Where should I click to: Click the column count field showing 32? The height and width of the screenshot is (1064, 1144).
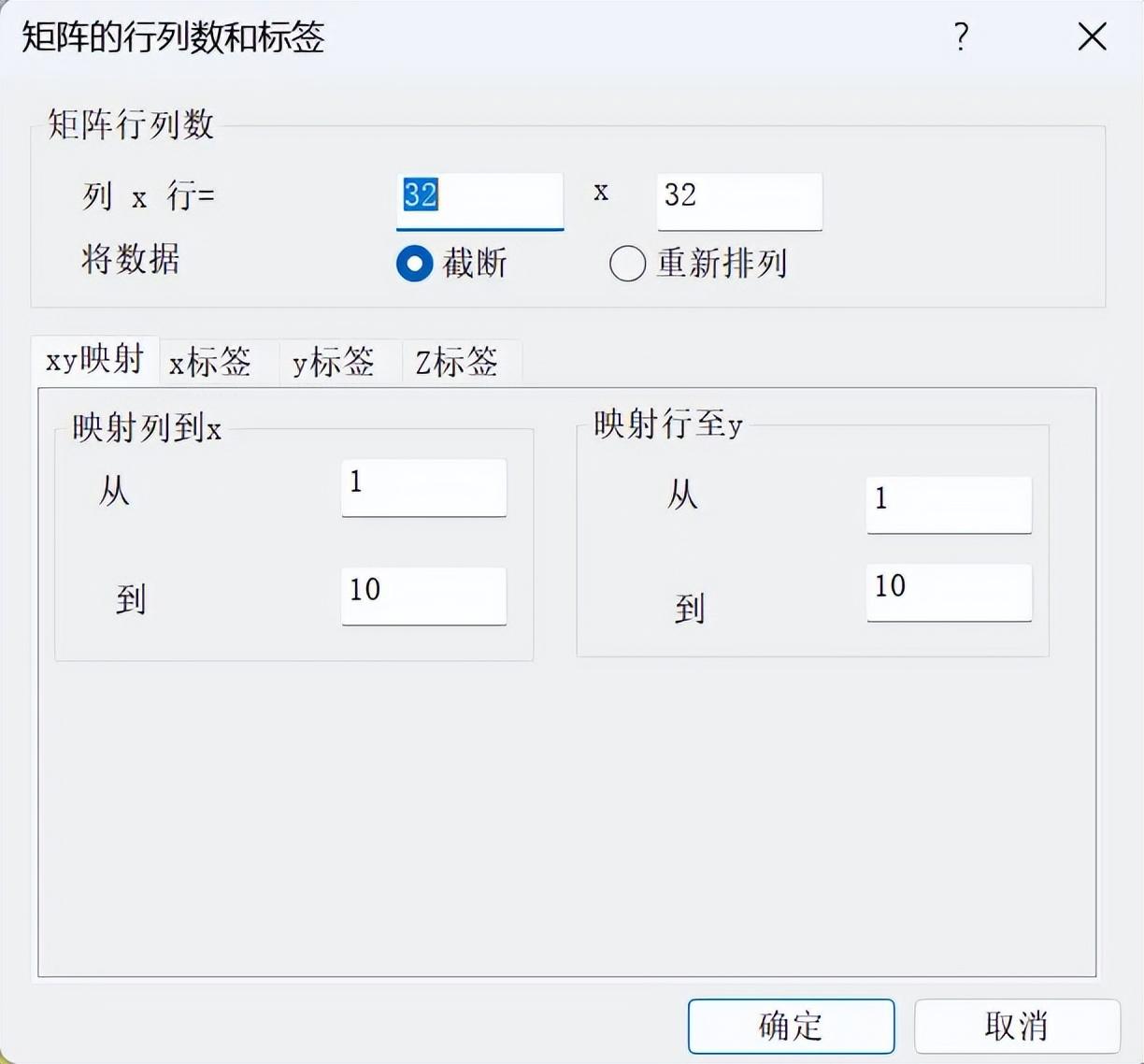click(x=479, y=198)
